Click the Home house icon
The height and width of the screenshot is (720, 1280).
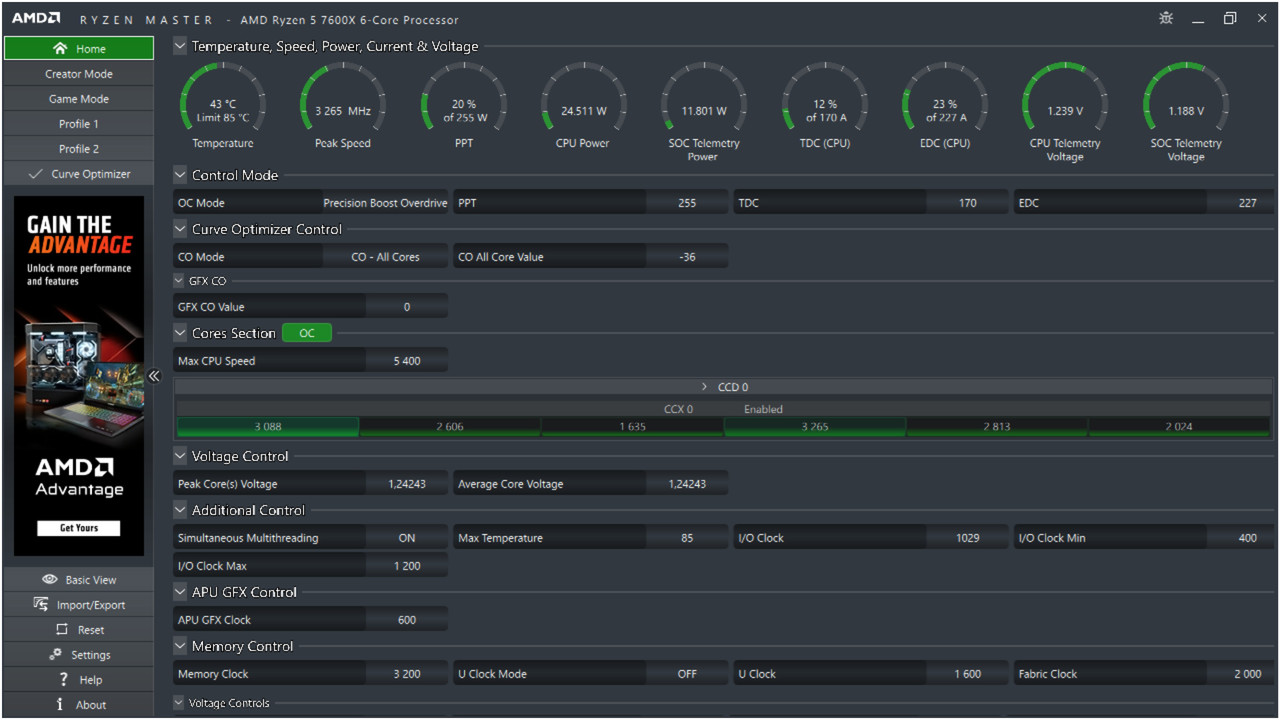coord(60,48)
